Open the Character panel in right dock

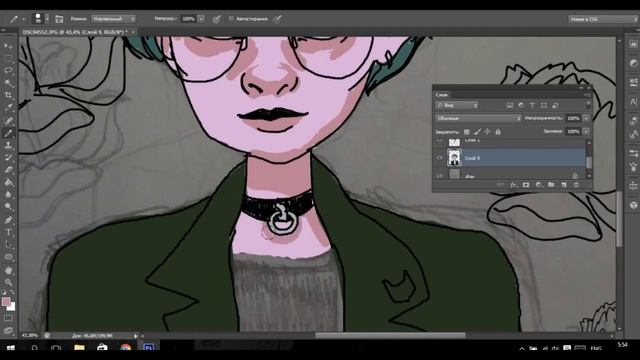[x=633, y=101]
